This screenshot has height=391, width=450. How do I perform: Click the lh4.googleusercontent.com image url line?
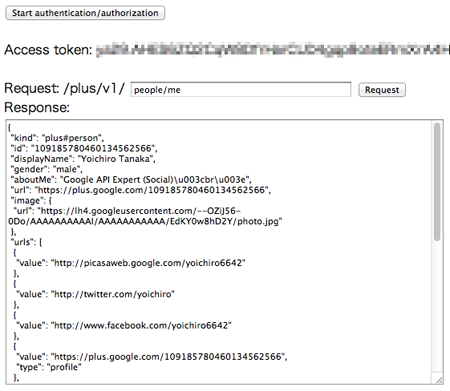tap(145, 216)
